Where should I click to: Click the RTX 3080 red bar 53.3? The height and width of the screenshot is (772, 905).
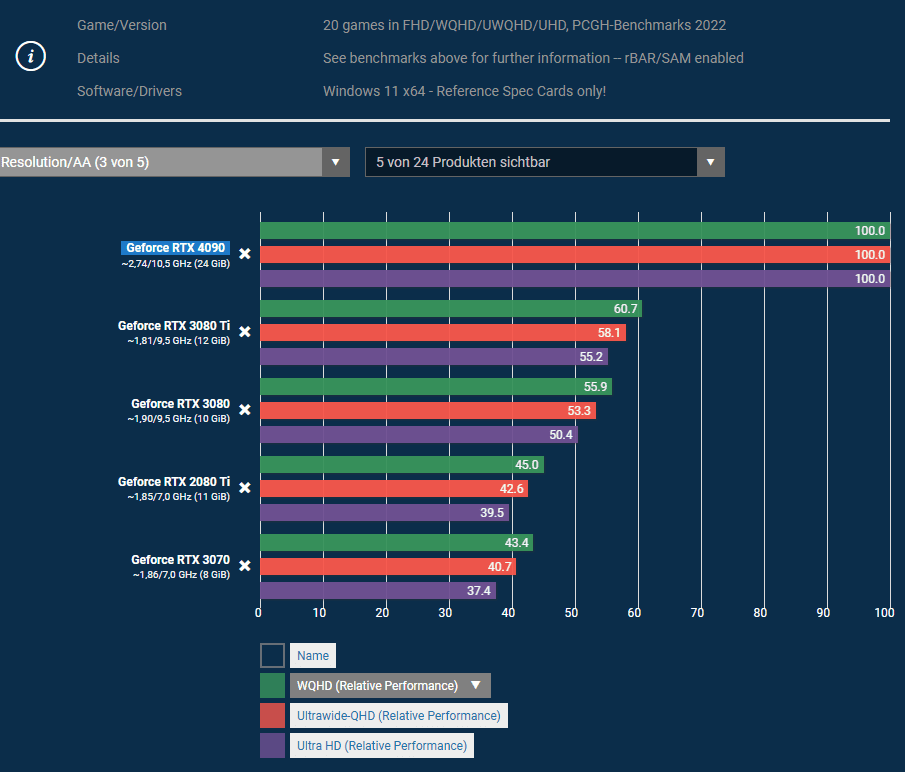pyautogui.click(x=428, y=410)
